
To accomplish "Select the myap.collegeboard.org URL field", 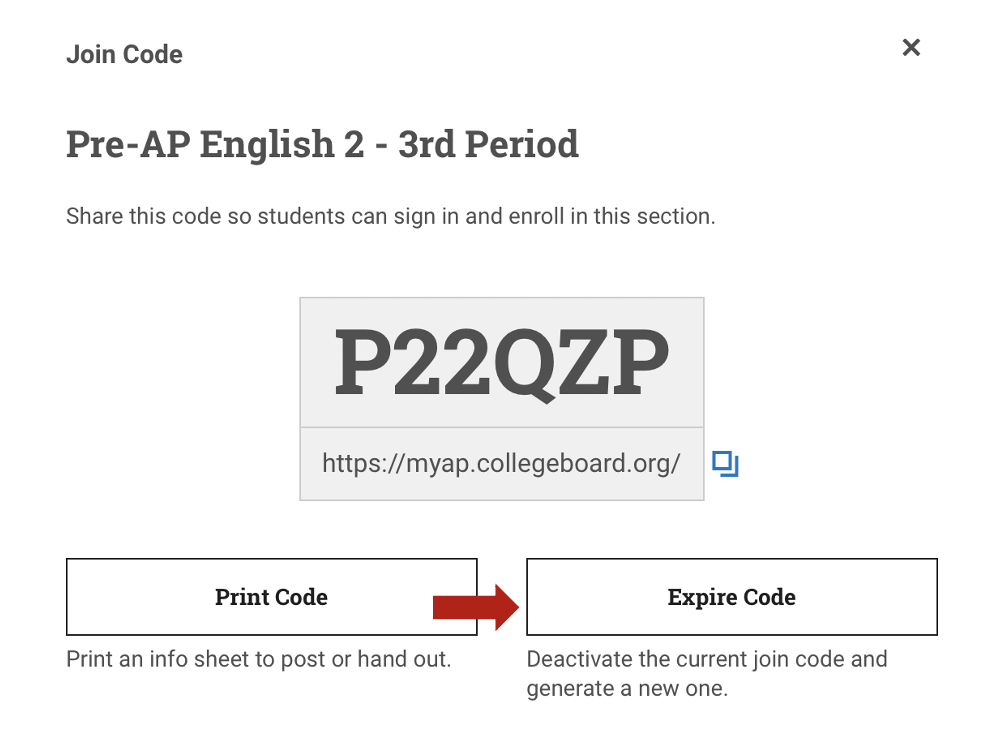I will click(501, 464).
